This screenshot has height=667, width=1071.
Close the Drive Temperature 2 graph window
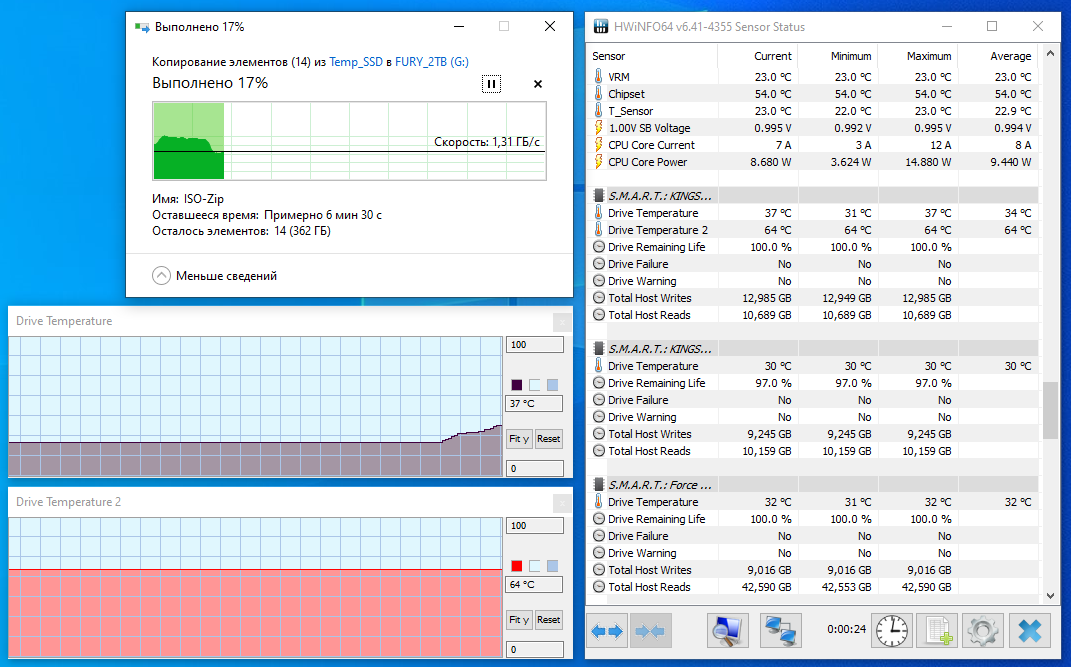(561, 503)
